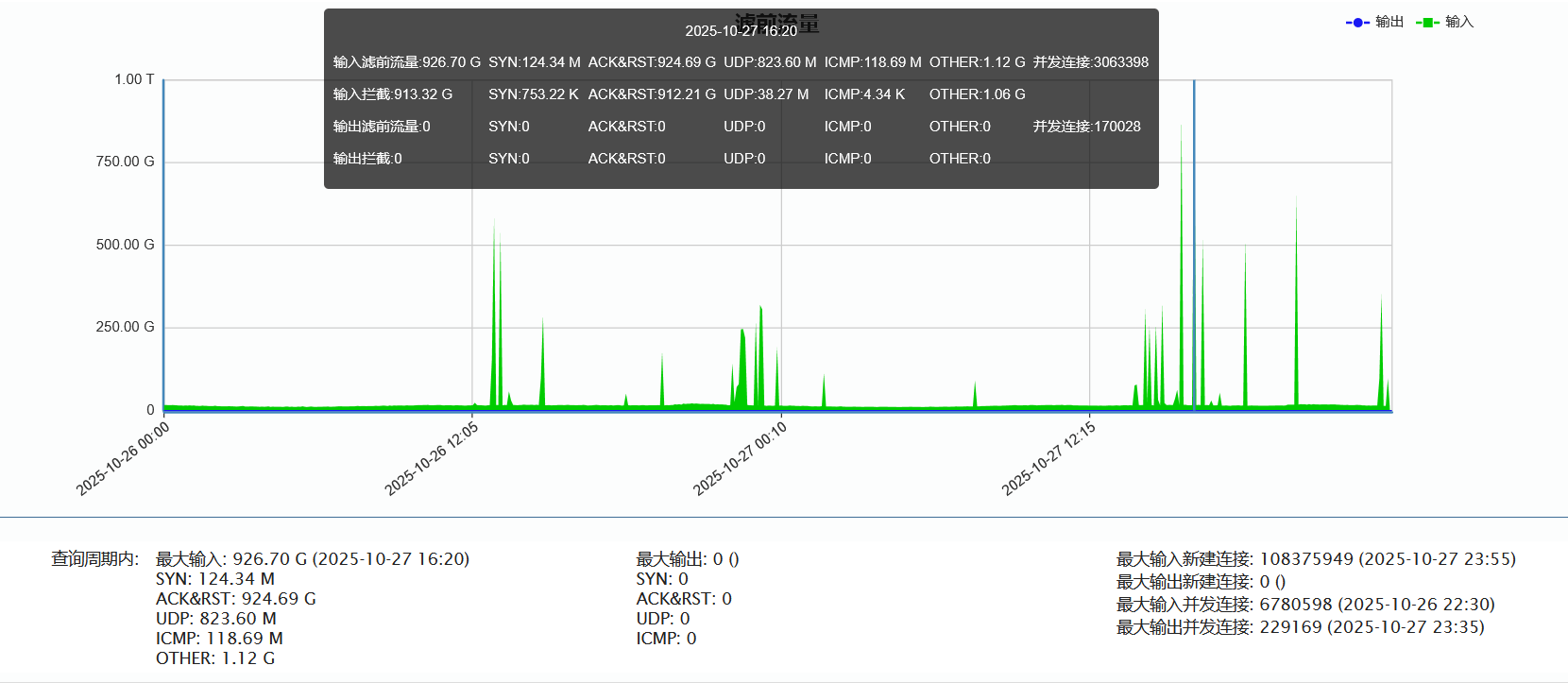Select x-axis label 2025-10-27 12:15

click(x=1049, y=458)
